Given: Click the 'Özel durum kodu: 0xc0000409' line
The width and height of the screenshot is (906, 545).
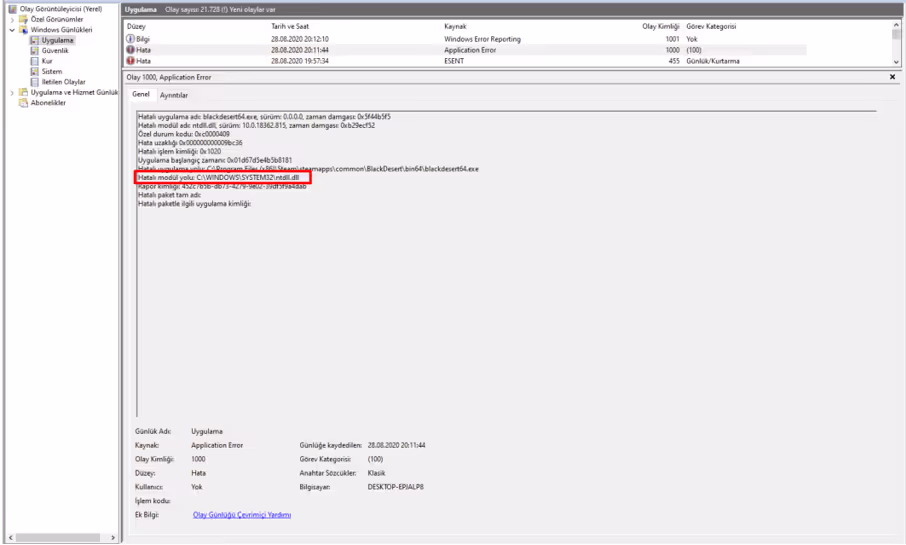Looking at the screenshot, I should 184,134.
